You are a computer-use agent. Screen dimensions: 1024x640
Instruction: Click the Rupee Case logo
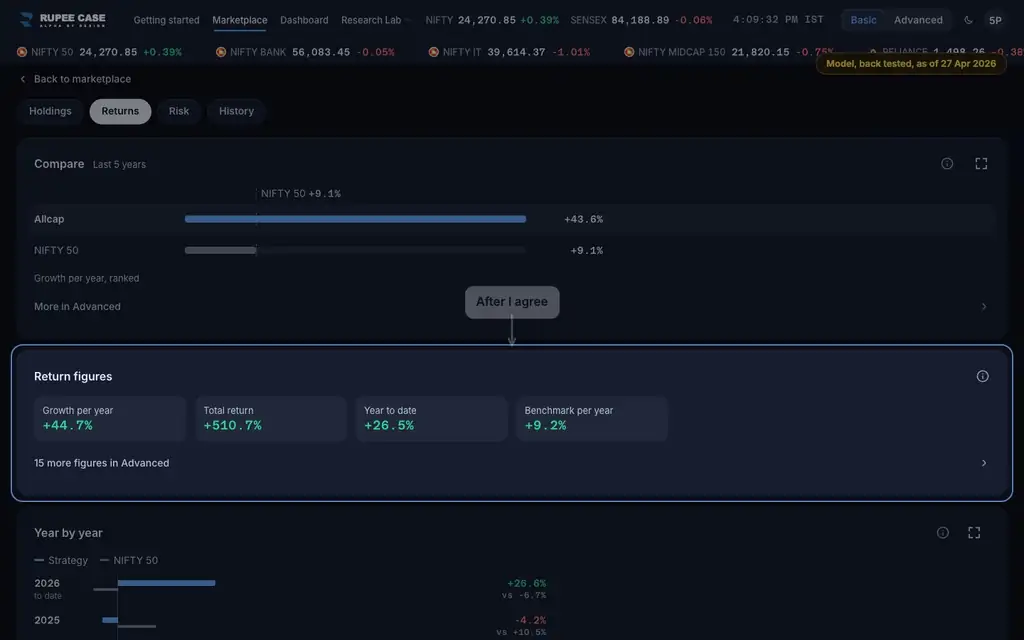pyautogui.click(x=63, y=20)
